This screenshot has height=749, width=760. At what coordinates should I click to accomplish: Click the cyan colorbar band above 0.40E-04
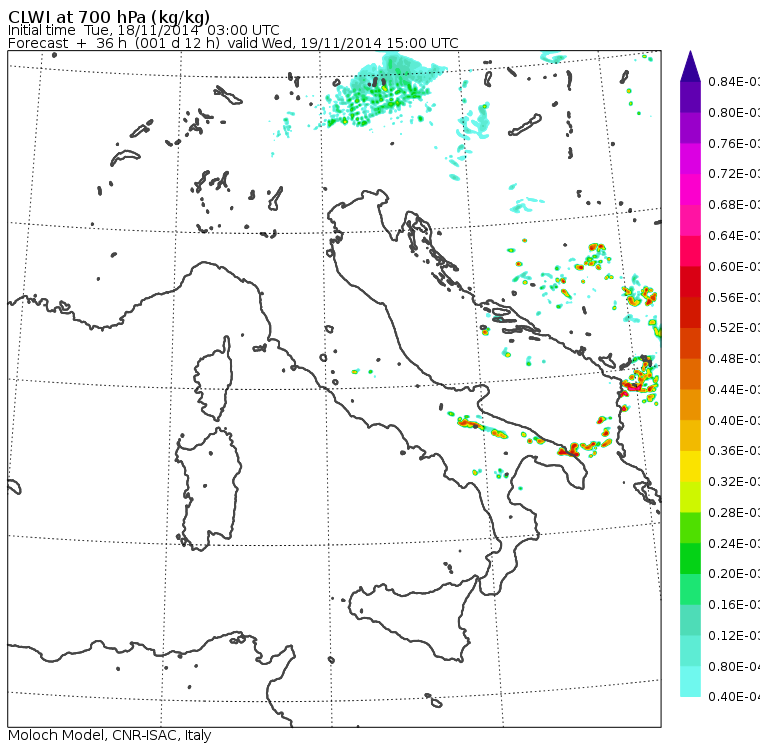(690, 681)
